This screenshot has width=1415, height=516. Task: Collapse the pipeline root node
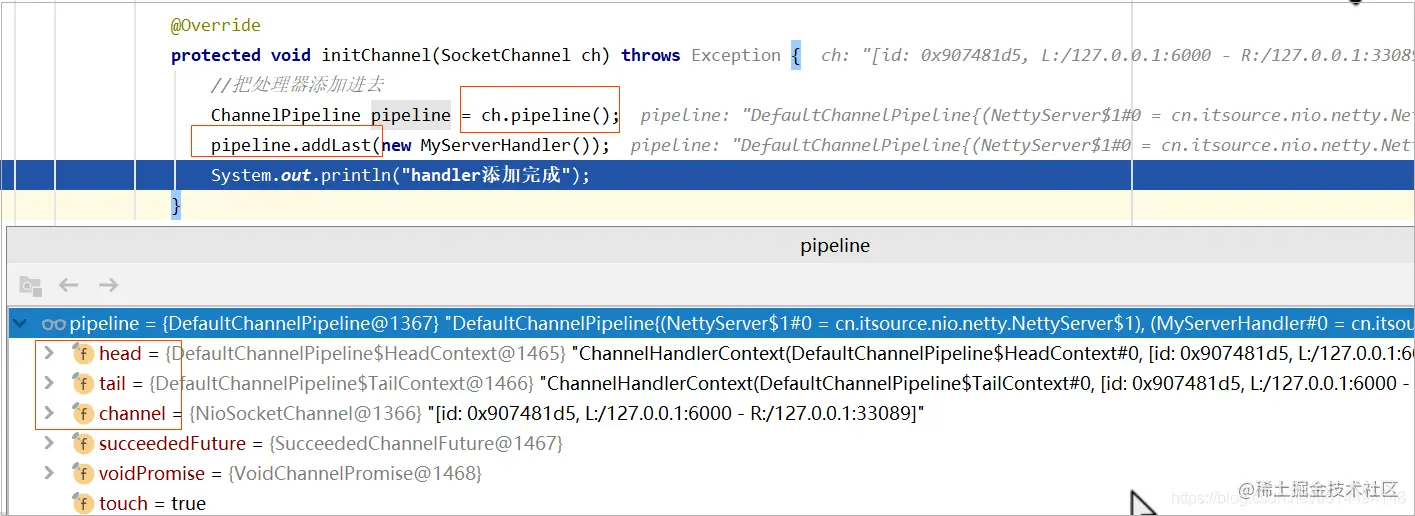22,323
